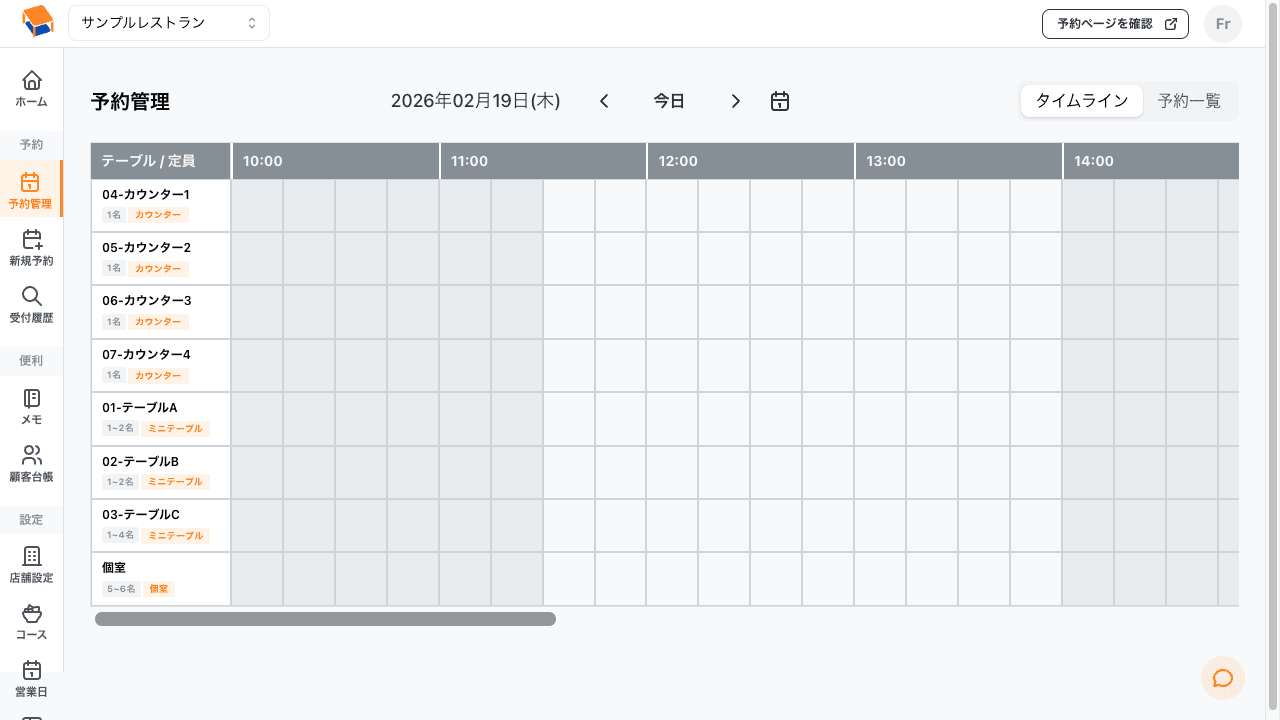Open the コース menu icon

[32, 614]
